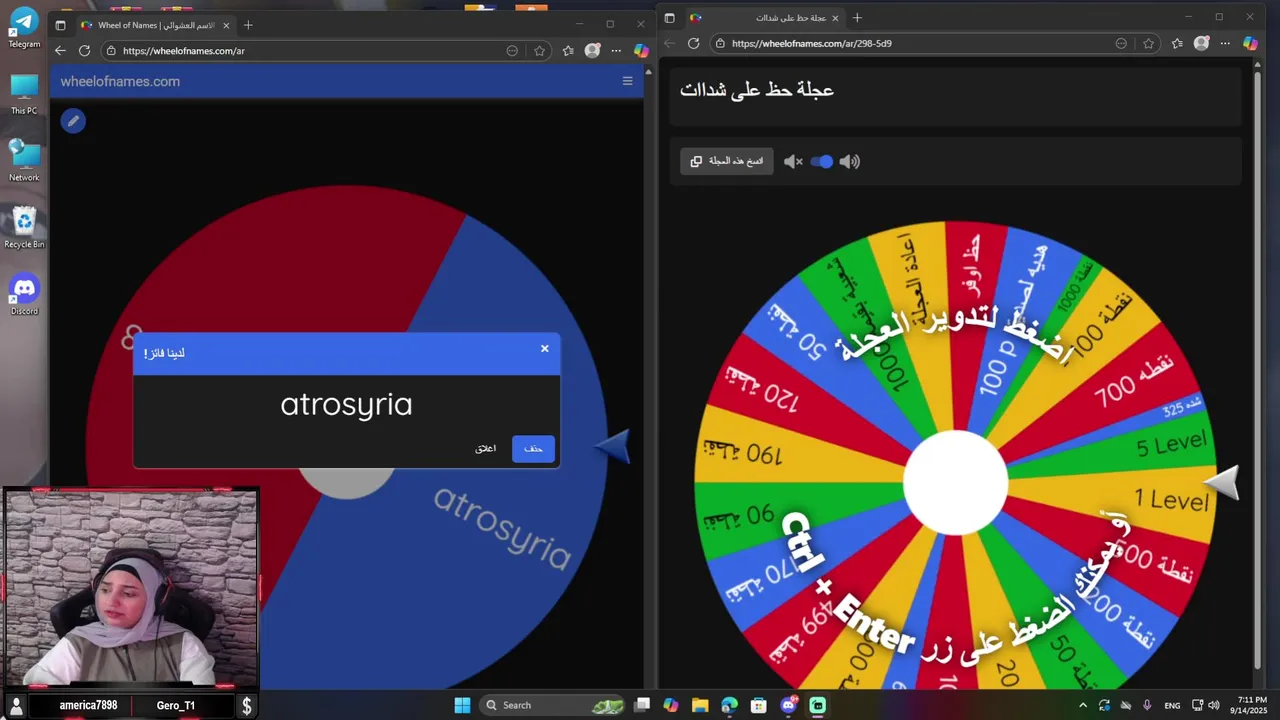Open the right browser's three-dot settings menu

click(1225, 44)
